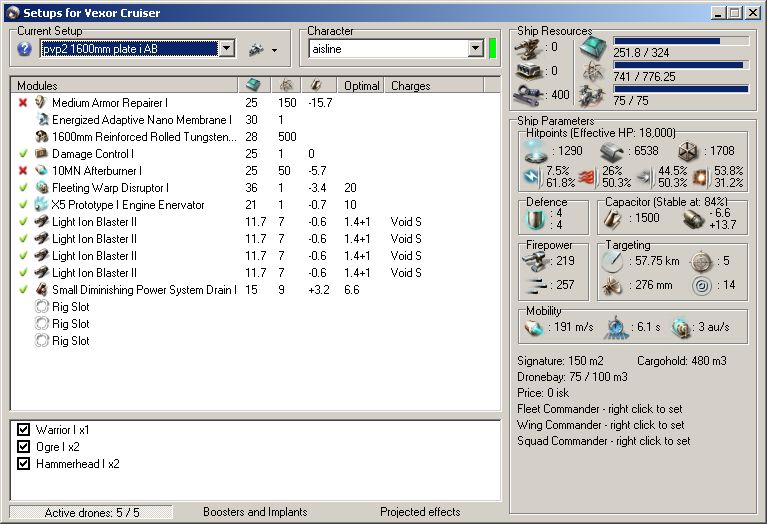Click the drone bandwidth icon beside 75 / 75
This screenshot has width=767, height=524.
click(x=591, y=96)
